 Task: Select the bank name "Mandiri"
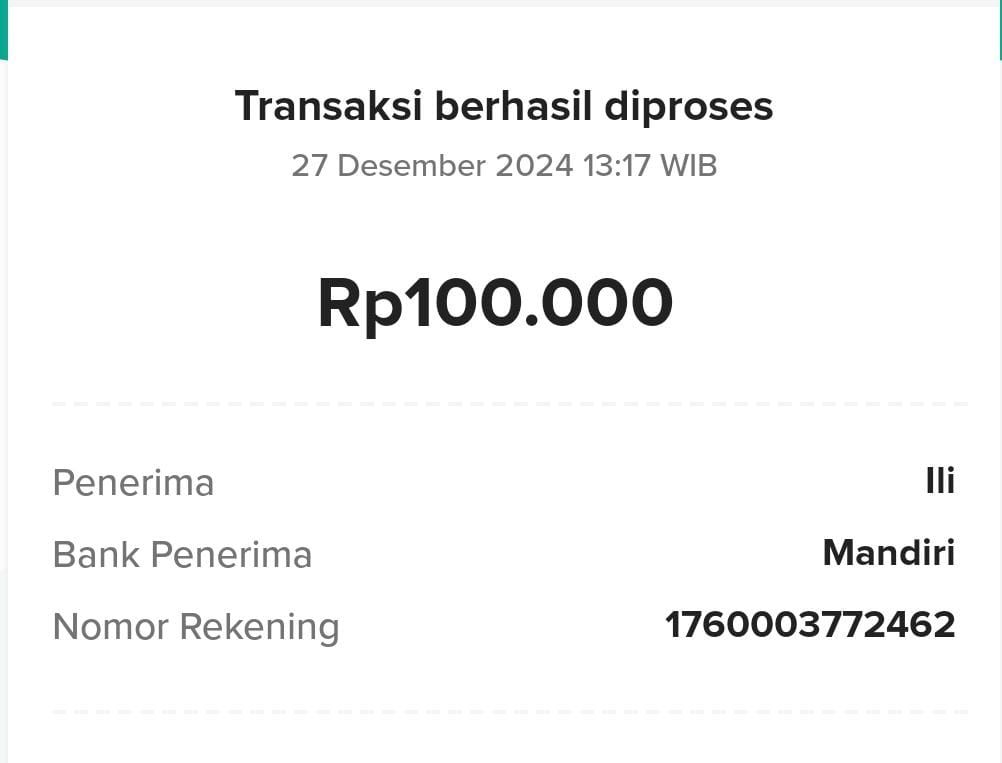click(888, 553)
